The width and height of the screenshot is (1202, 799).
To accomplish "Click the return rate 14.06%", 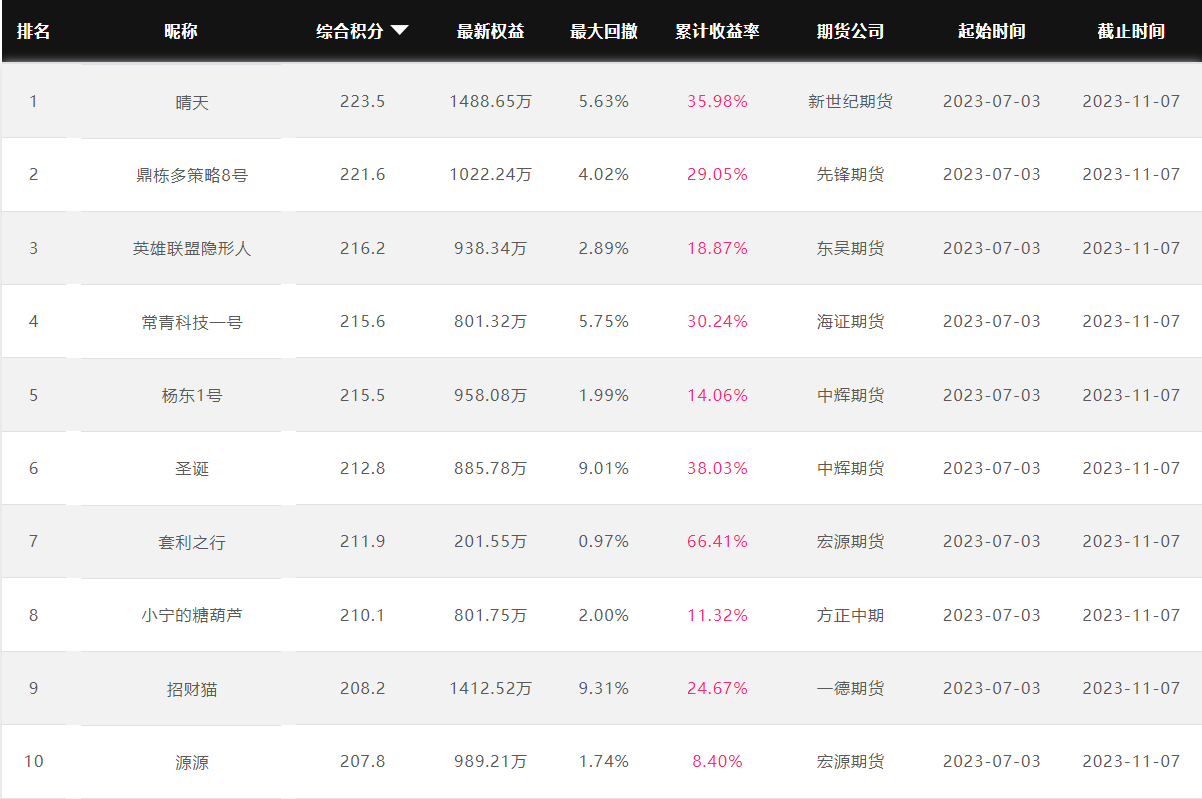I will click(x=717, y=395).
